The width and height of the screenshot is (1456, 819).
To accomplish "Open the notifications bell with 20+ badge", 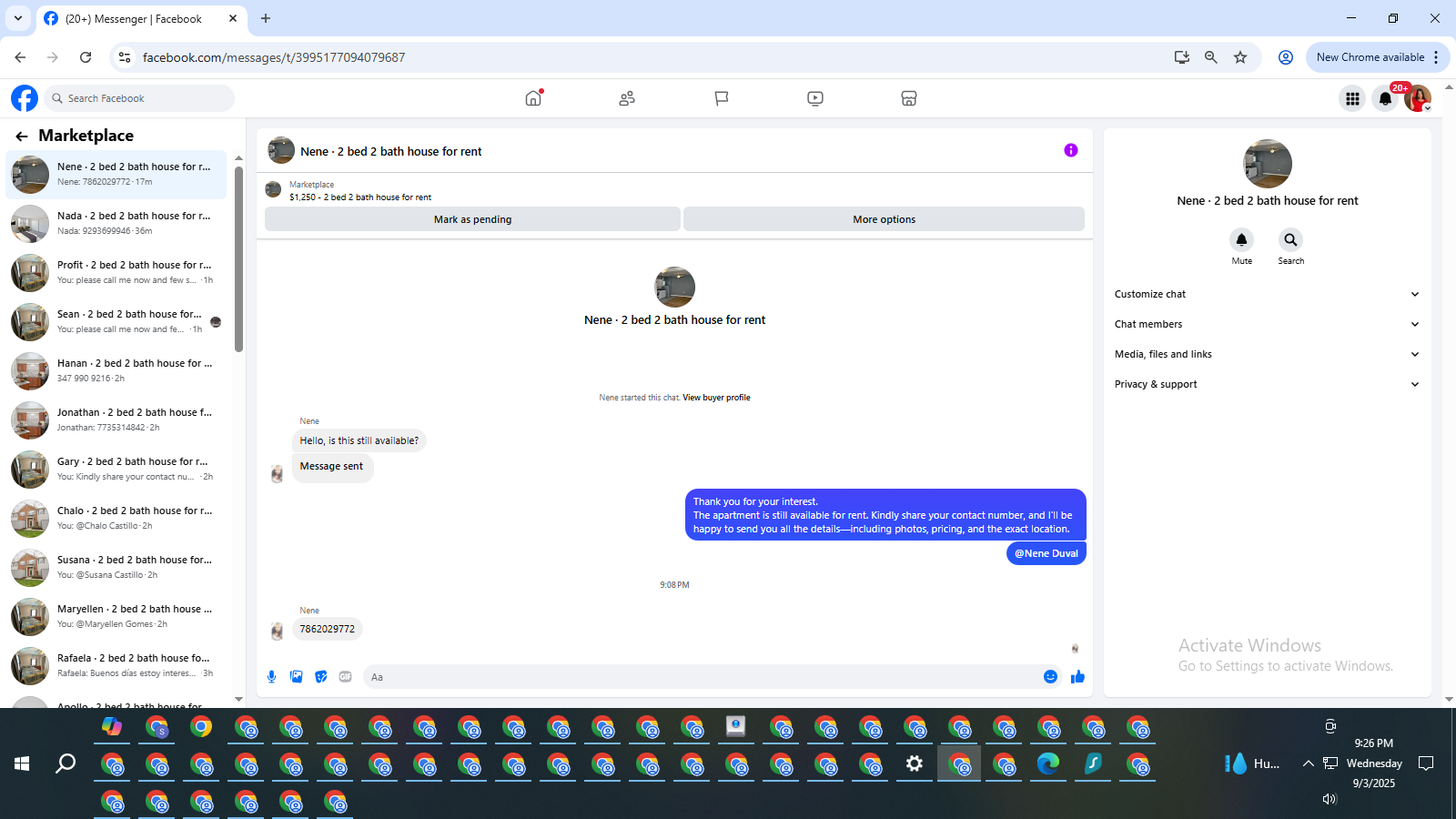I will click(x=1385, y=98).
